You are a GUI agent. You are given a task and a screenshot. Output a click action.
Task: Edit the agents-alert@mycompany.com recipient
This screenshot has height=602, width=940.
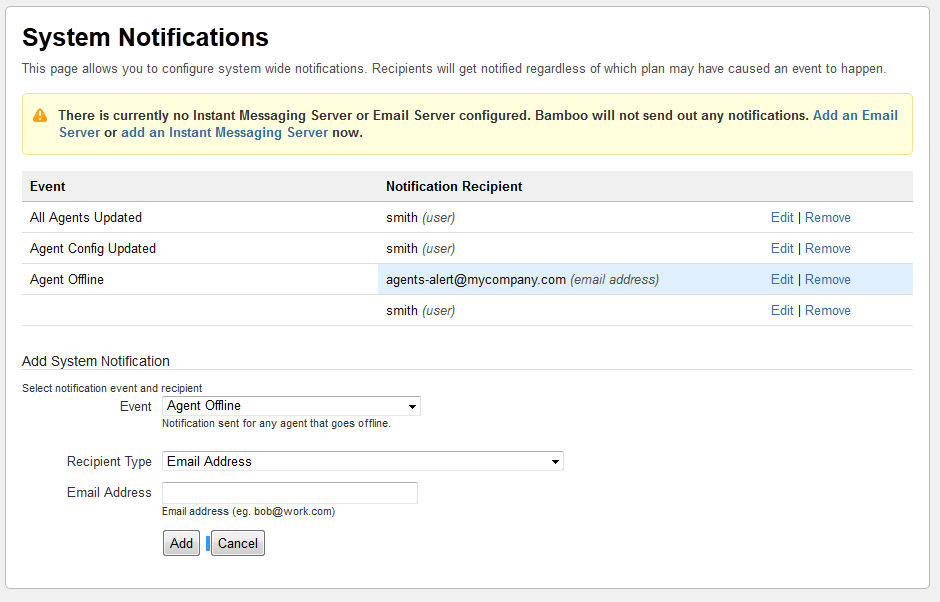click(x=782, y=279)
